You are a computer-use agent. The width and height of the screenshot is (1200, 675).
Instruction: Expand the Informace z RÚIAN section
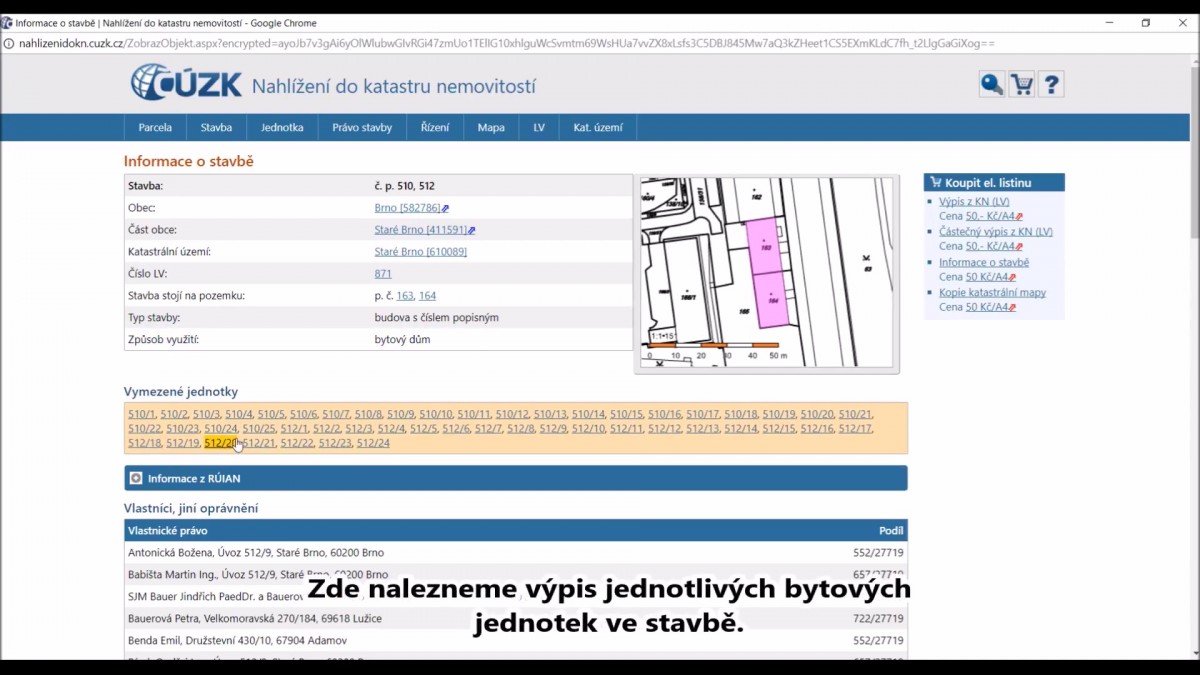[x=516, y=478]
